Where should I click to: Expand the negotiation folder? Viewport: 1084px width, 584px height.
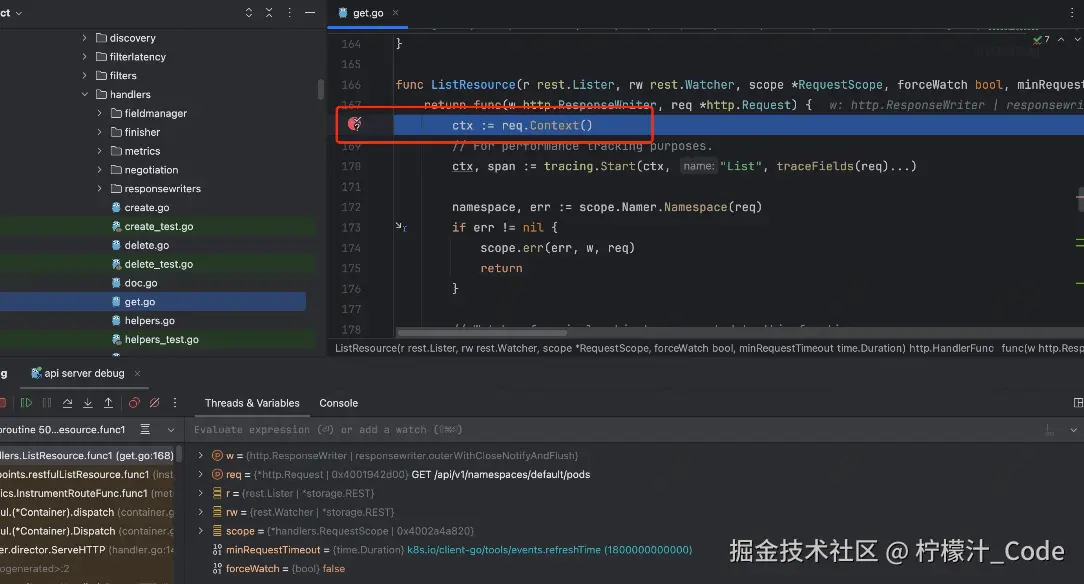coord(100,169)
